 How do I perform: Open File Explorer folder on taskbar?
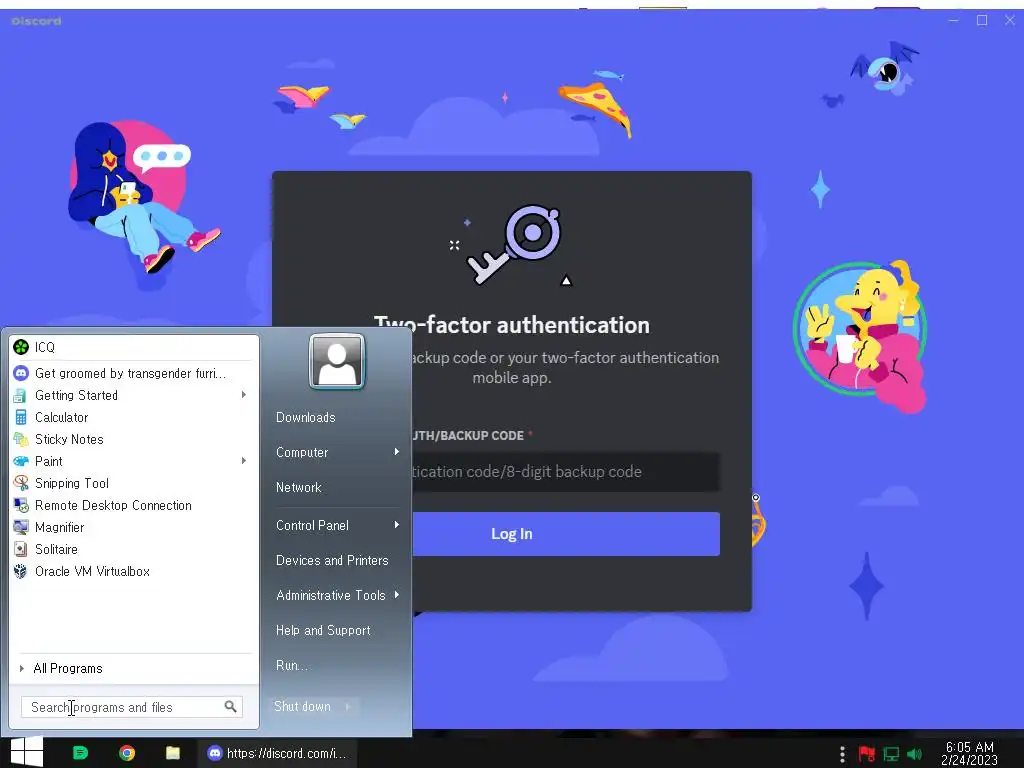pyautogui.click(x=173, y=753)
